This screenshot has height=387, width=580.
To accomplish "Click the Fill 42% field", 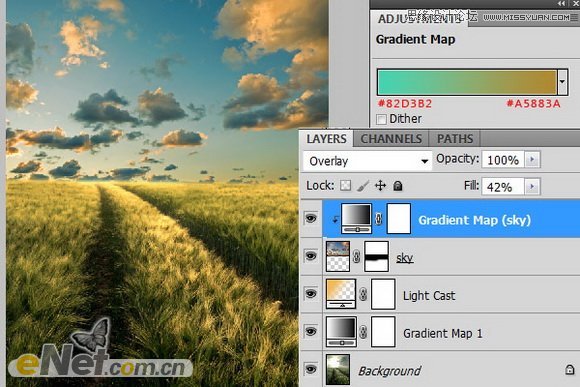I will pyautogui.click(x=503, y=187).
